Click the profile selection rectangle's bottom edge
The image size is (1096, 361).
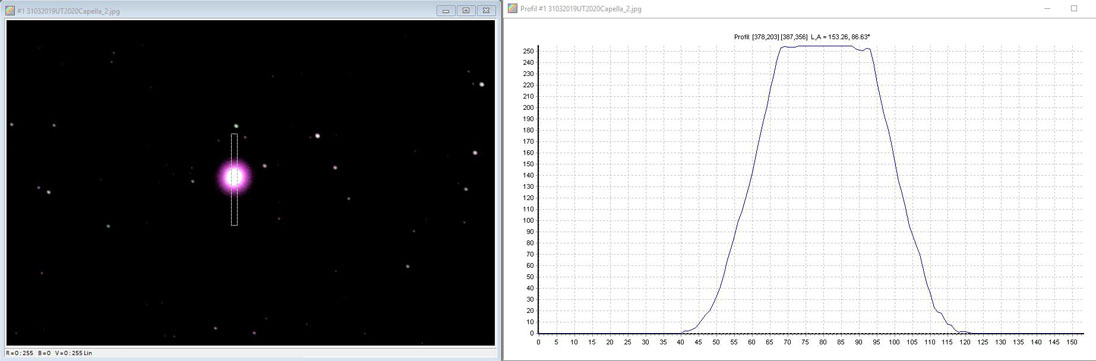[x=234, y=225]
